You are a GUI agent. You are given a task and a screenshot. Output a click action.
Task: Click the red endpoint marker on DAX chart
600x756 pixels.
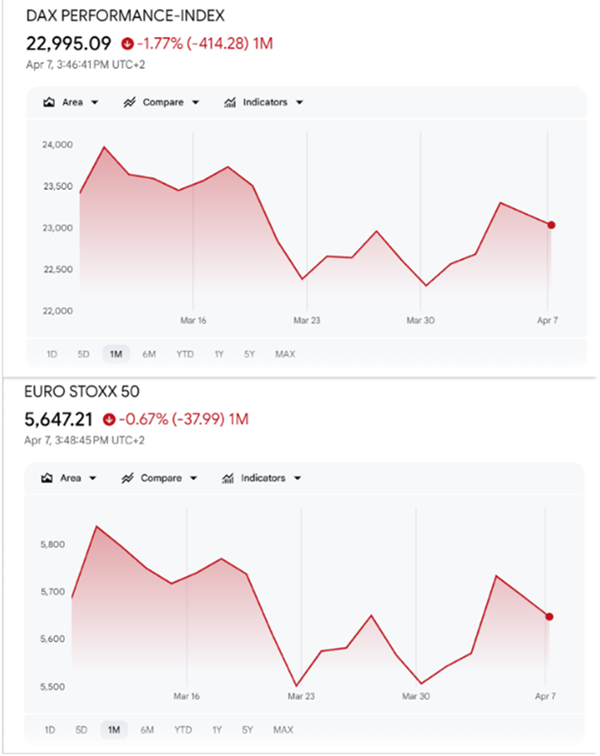pos(551,225)
